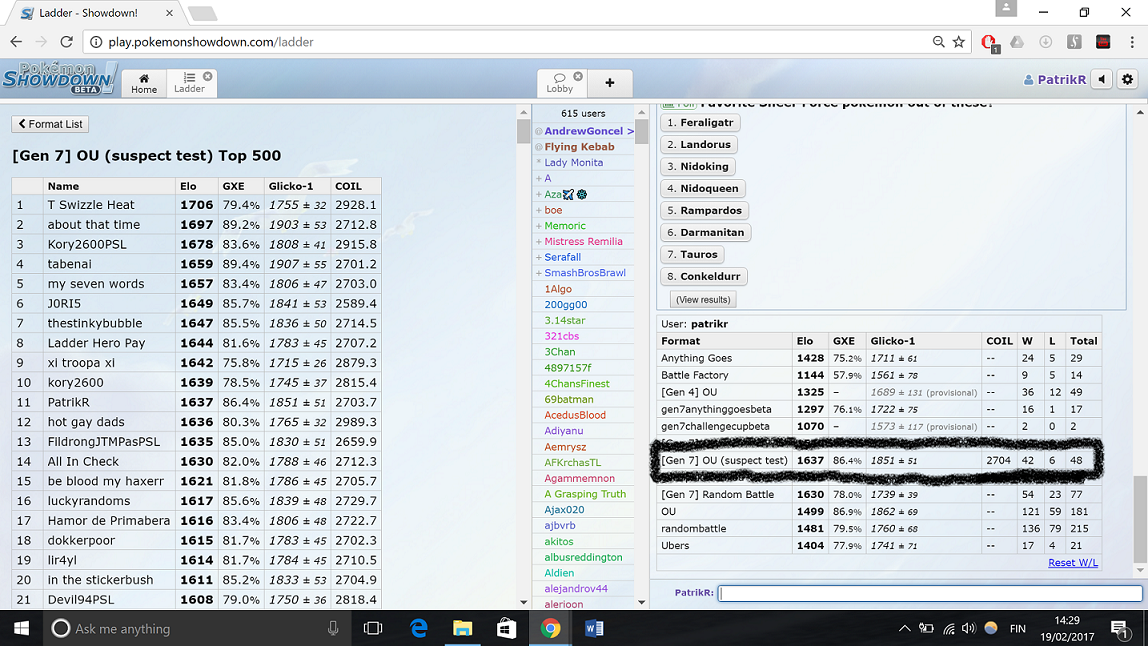Add a new room with the plus button

click(610, 83)
